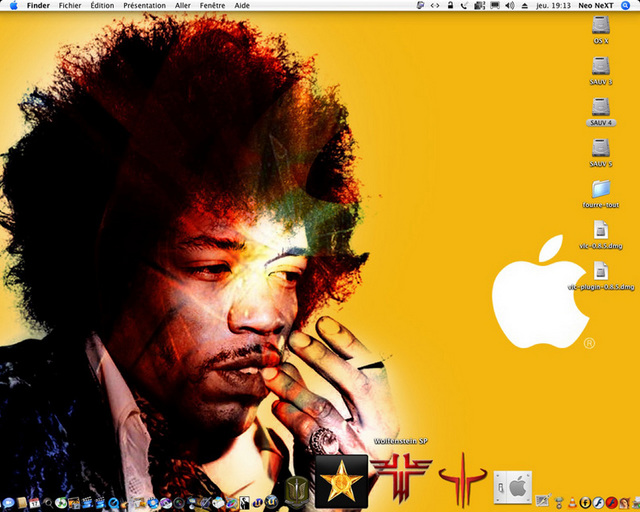Expand the Aller menu
The height and width of the screenshot is (512, 640).
pos(183,6)
